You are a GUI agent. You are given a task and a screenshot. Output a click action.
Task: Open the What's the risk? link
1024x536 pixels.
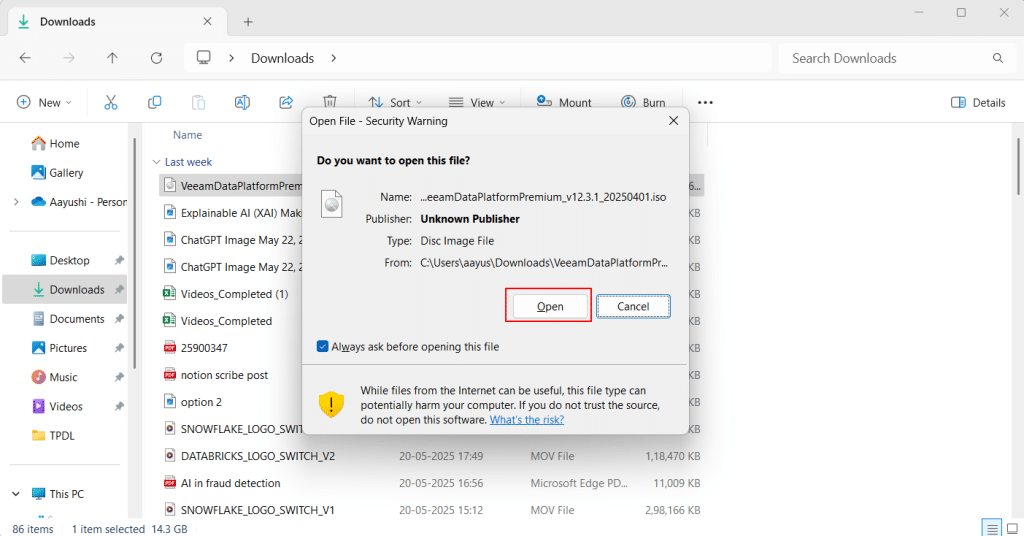point(527,420)
